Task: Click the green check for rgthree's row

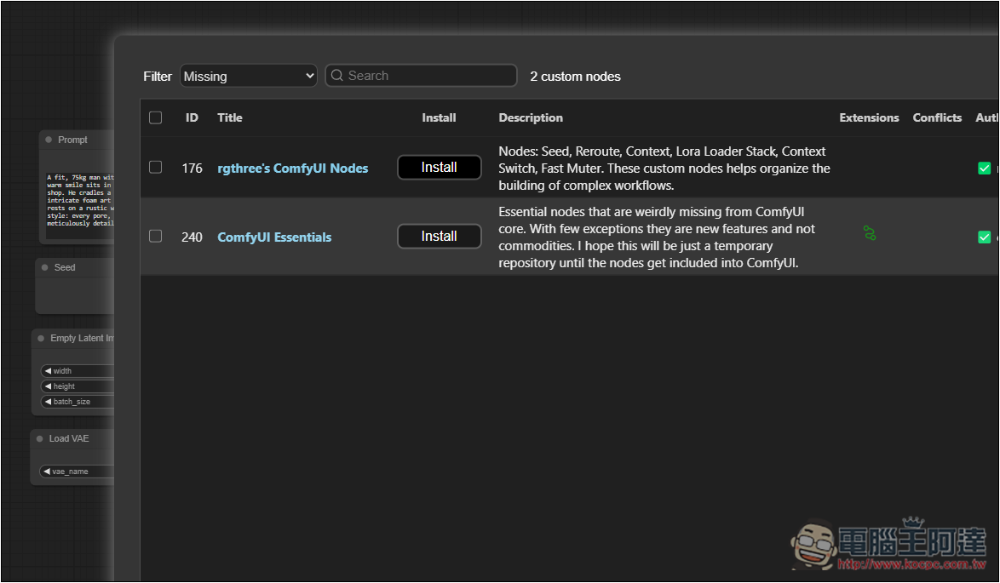Action: pyautogui.click(x=984, y=168)
